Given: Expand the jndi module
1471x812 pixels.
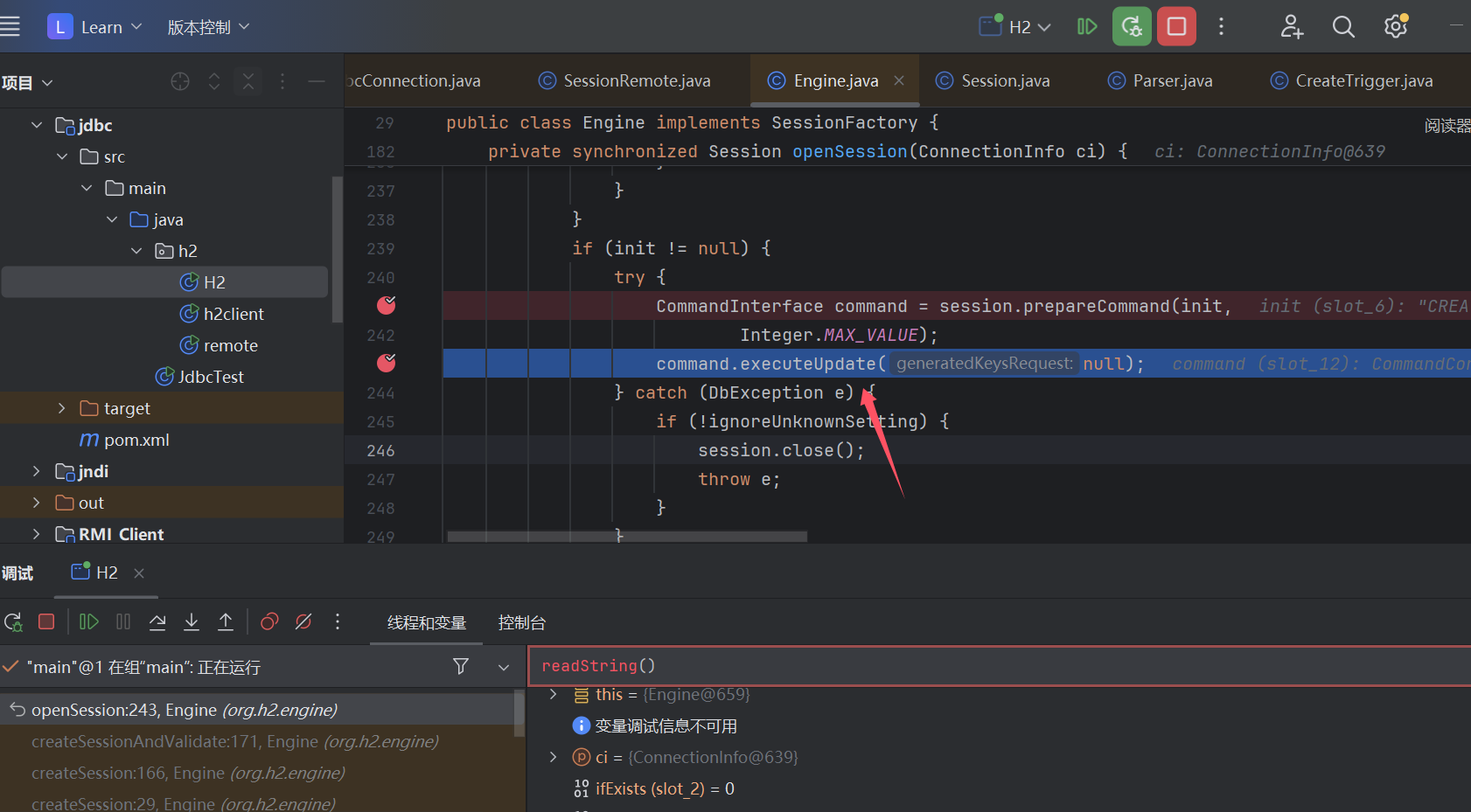Looking at the screenshot, I should (x=36, y=471).
